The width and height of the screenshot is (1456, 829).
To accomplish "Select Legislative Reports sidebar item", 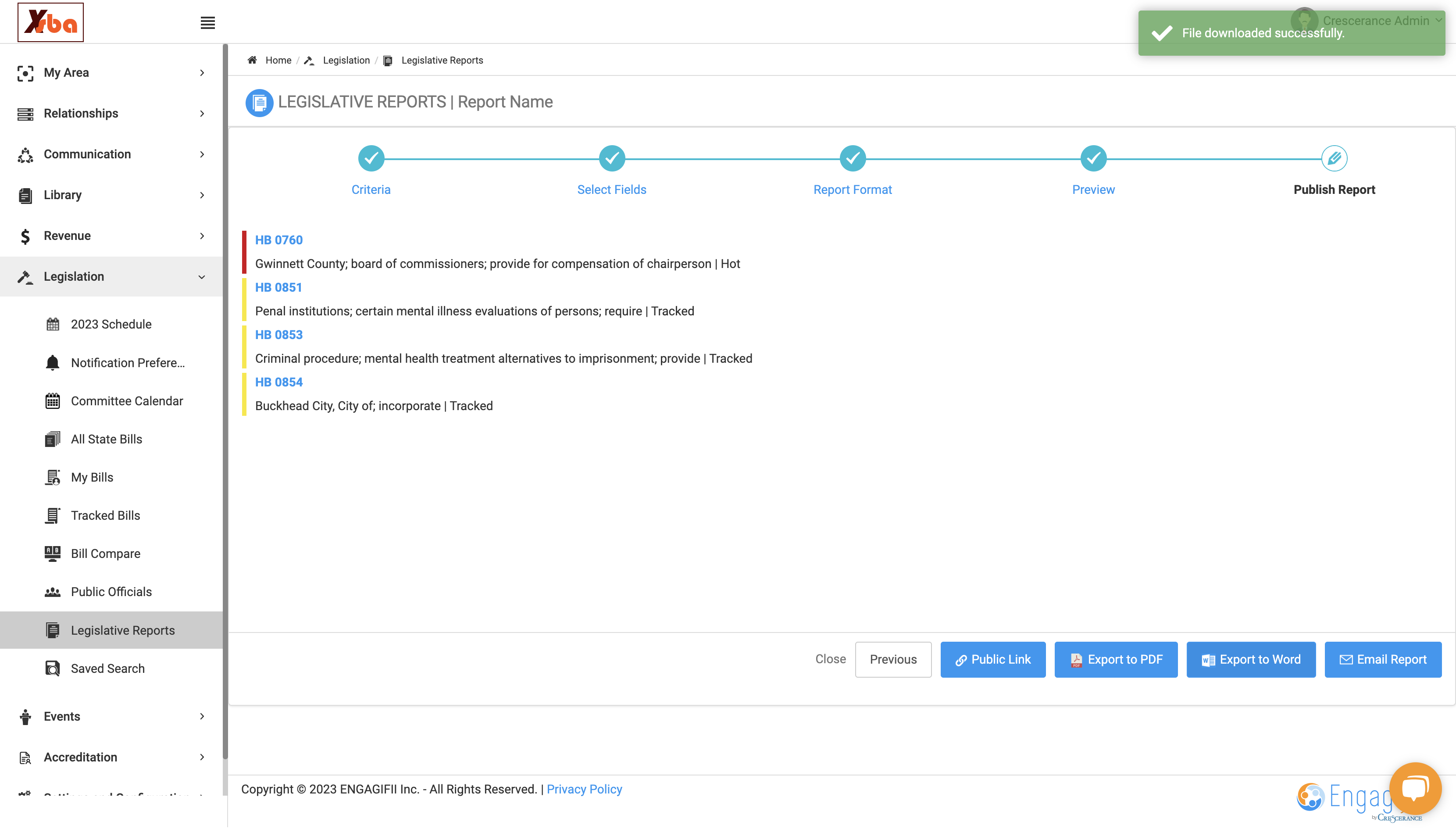I will (111, 630).
